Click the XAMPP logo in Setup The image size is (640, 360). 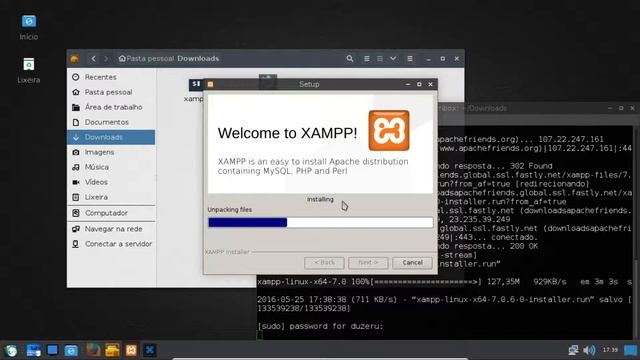coord(389,130)
